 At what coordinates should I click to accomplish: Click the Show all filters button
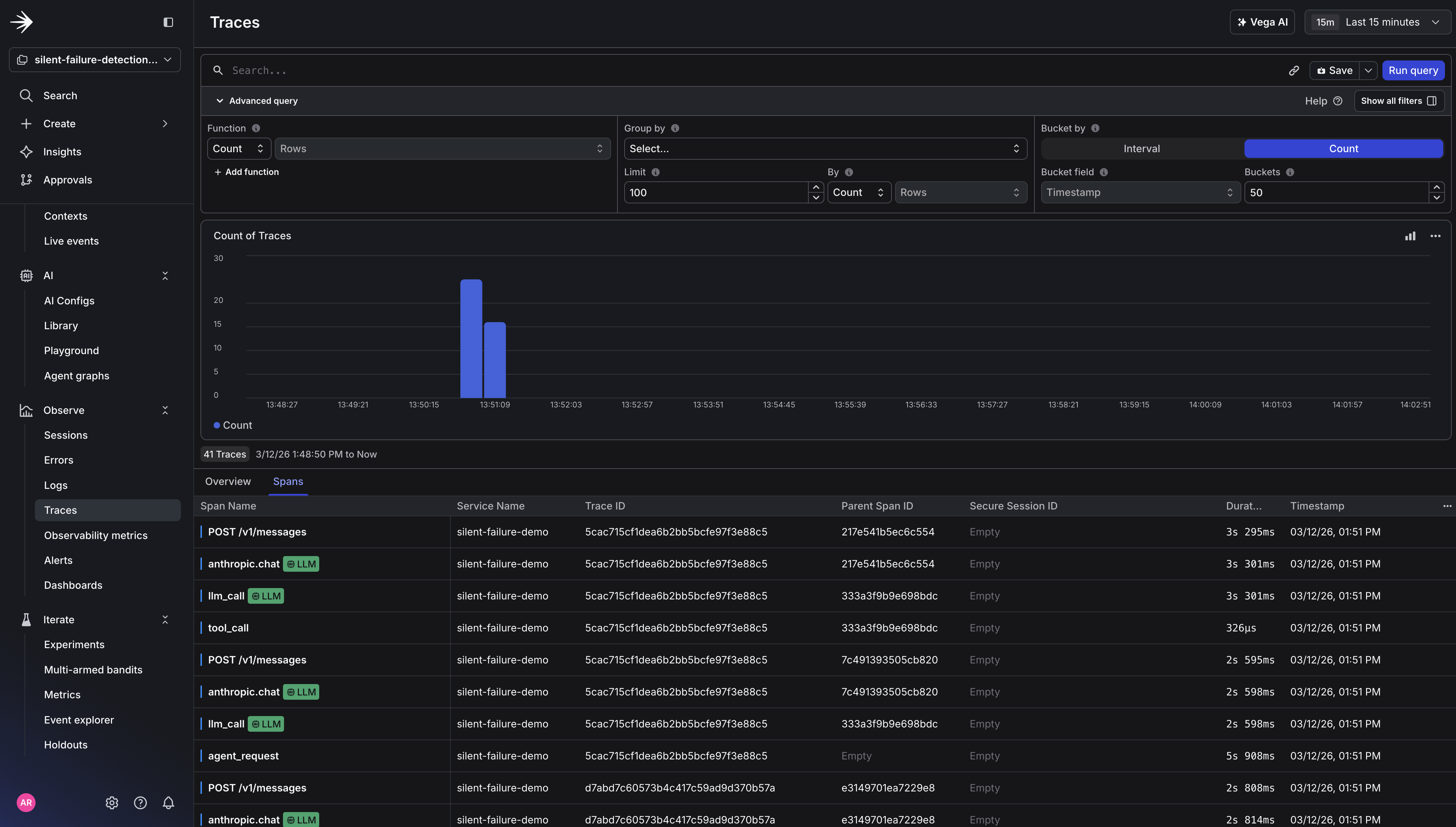(x=1399, y=101)
